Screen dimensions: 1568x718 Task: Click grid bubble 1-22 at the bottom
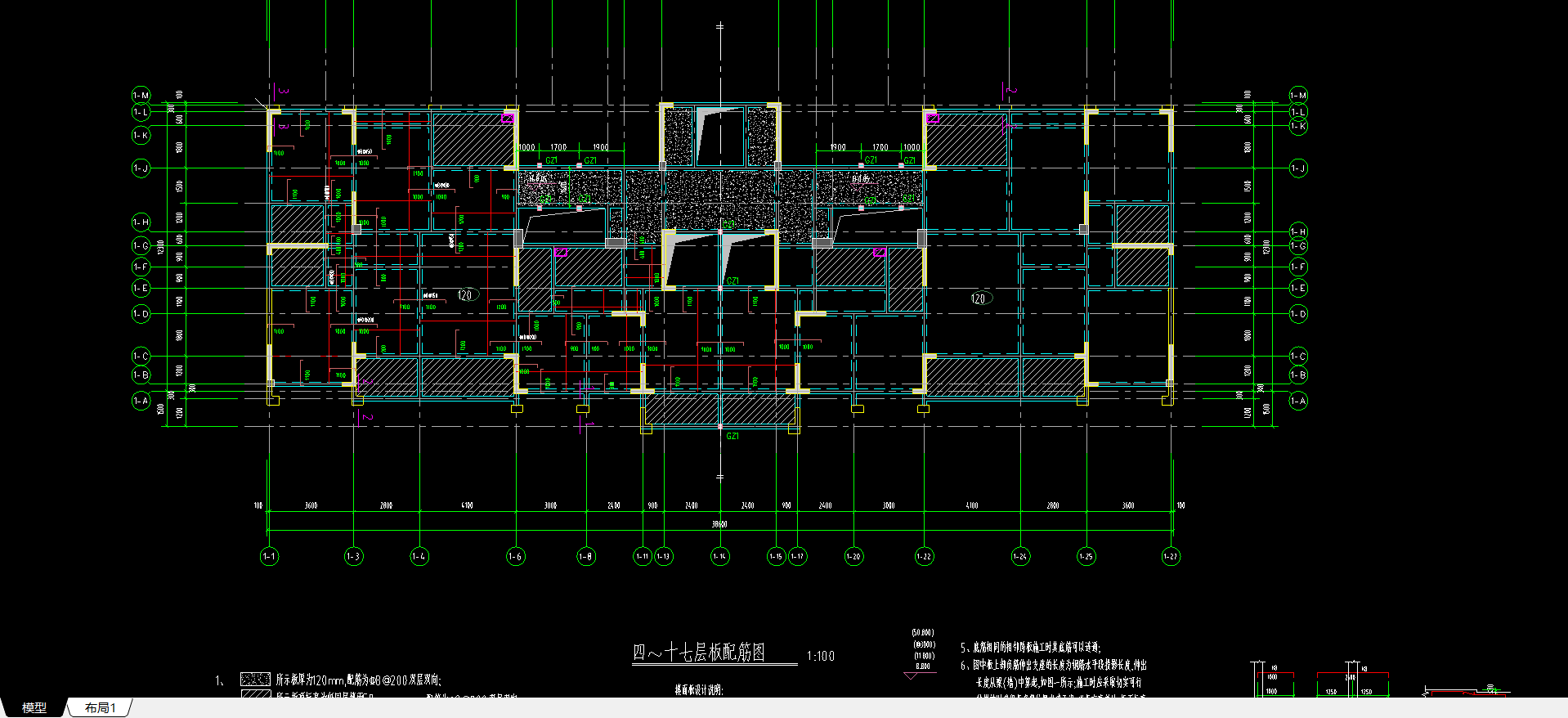tap(924, 557)
